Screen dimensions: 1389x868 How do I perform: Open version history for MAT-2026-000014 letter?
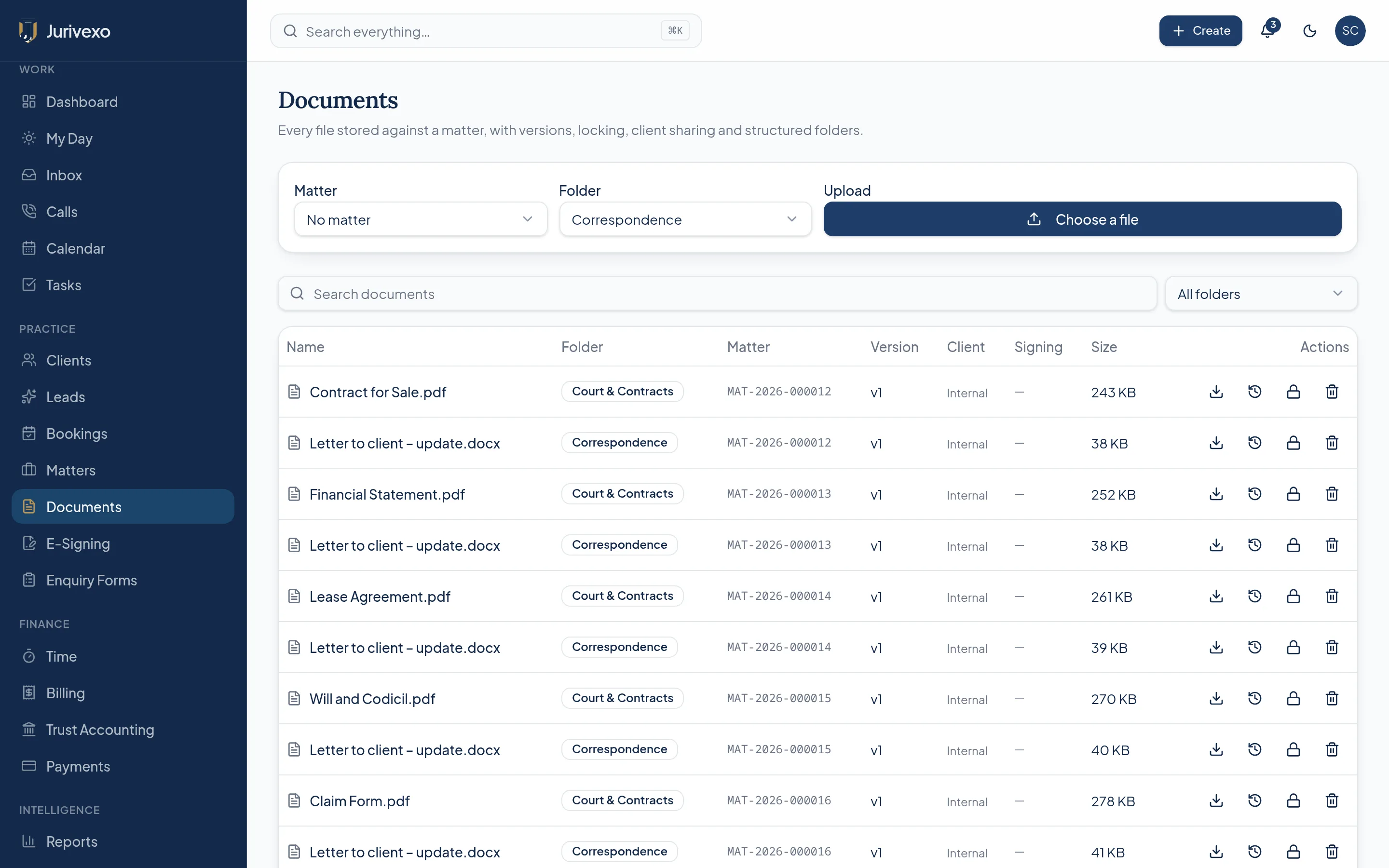[x=1255, y=647]
